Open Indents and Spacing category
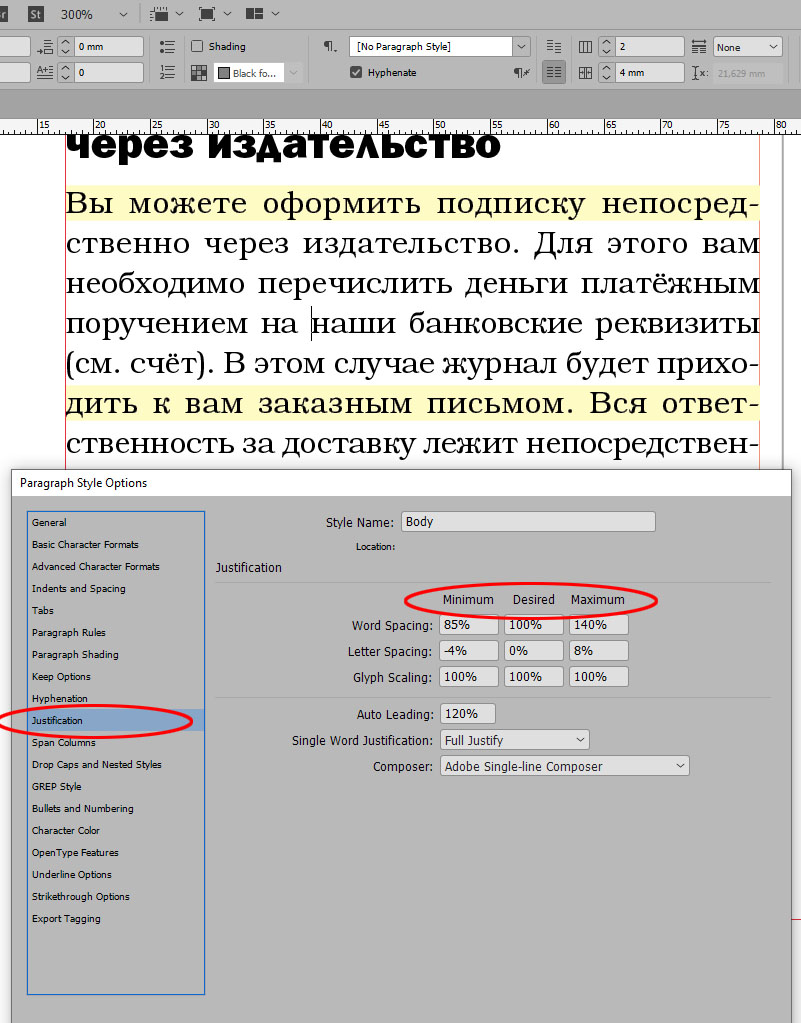The width and height of the screenshot is (801, 1023). (x=116, y=588)
